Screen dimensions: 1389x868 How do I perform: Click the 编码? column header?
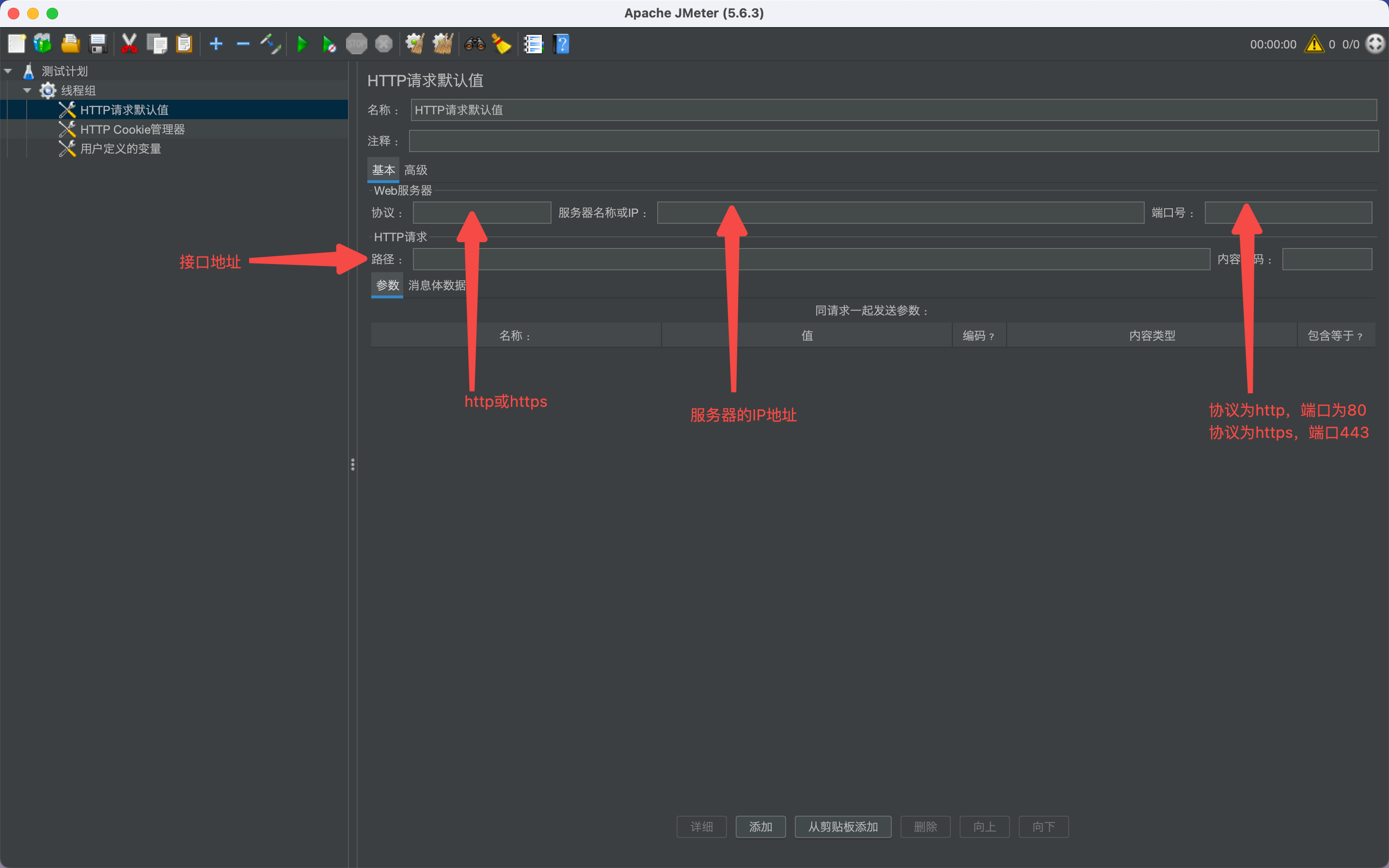(x=979, y=335)
